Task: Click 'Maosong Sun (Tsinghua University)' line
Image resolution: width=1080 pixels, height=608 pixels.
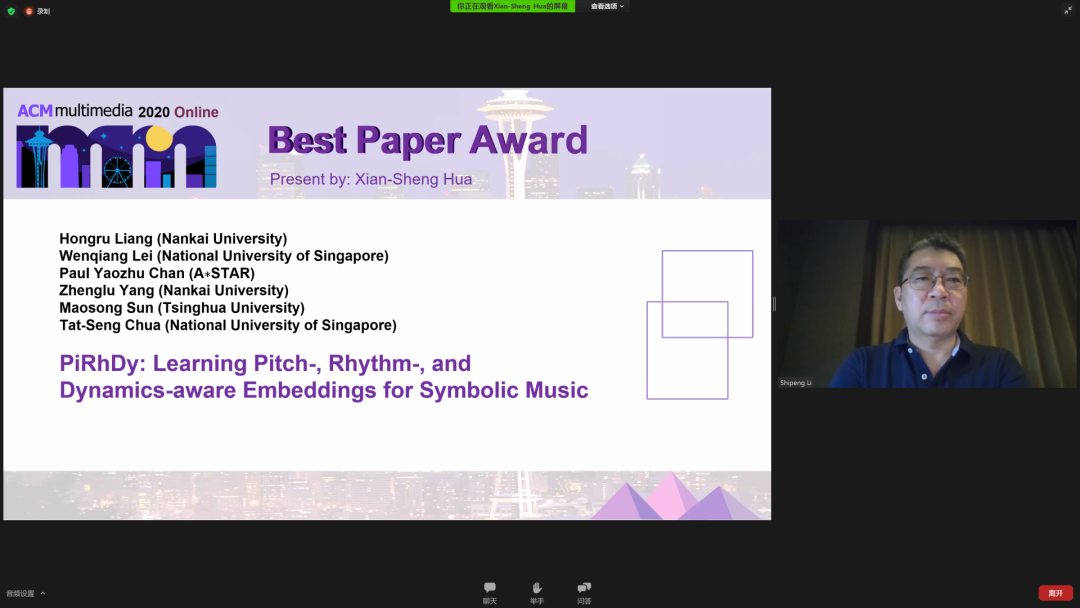Action: coord(182,307)
